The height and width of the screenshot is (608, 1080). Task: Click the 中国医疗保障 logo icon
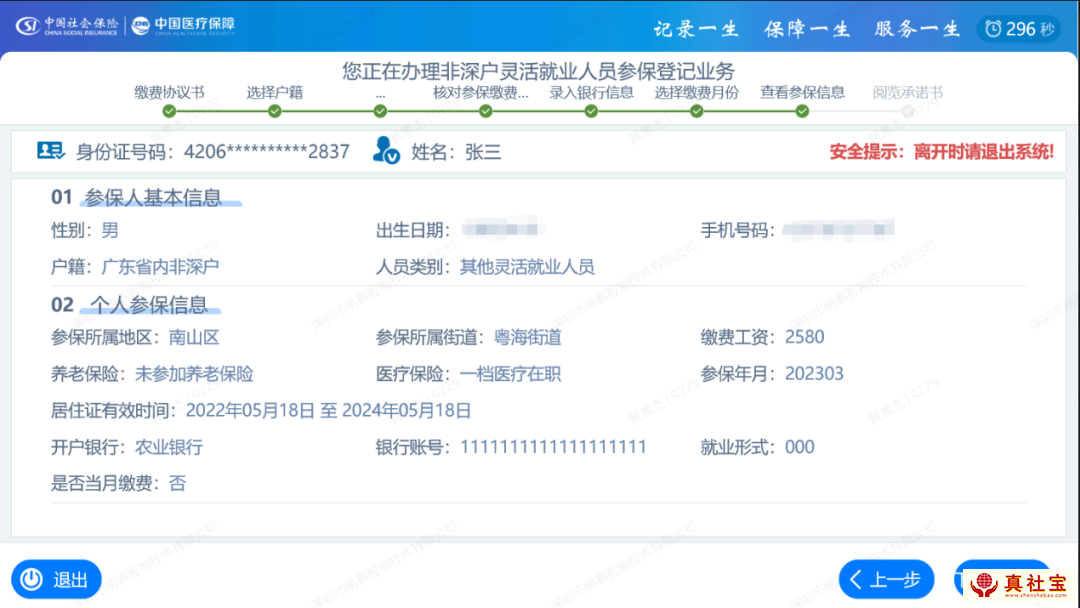tap(143, 25)
